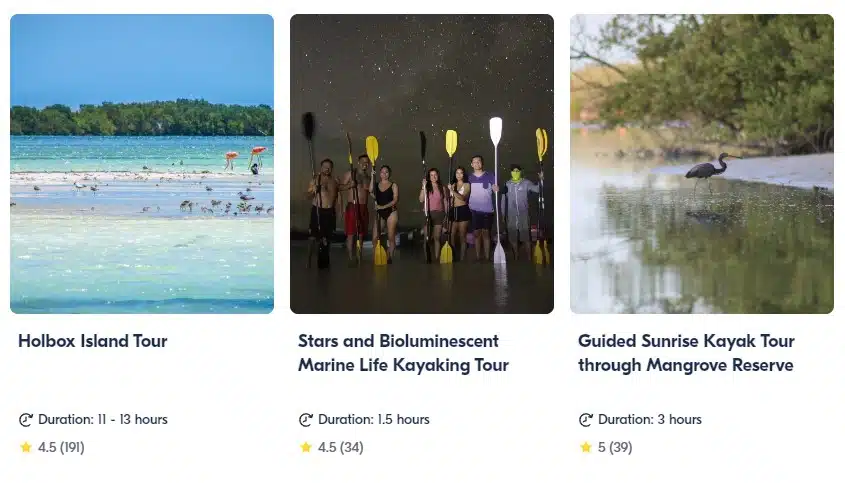Click the Duration: 3 hours label
The height and width of the screenshot is (483, 845).
pos(649,419)
